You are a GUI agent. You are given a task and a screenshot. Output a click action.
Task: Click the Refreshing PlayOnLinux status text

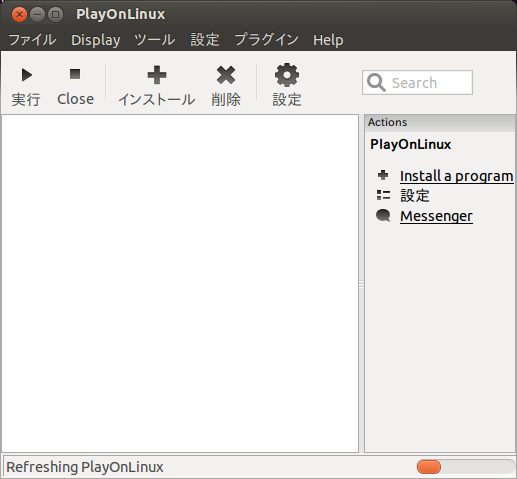(x=85, y=467)
